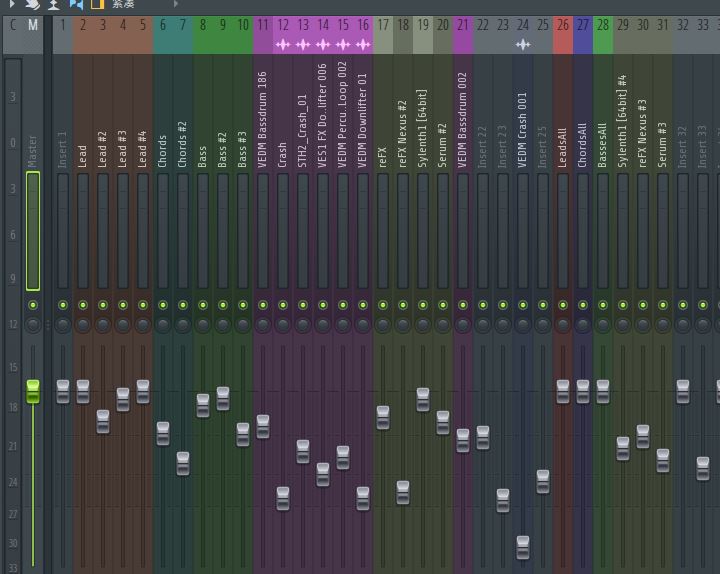Select the reFX Nexus #2 track name
The image size is (720, 574).
[x=403, y=134]
